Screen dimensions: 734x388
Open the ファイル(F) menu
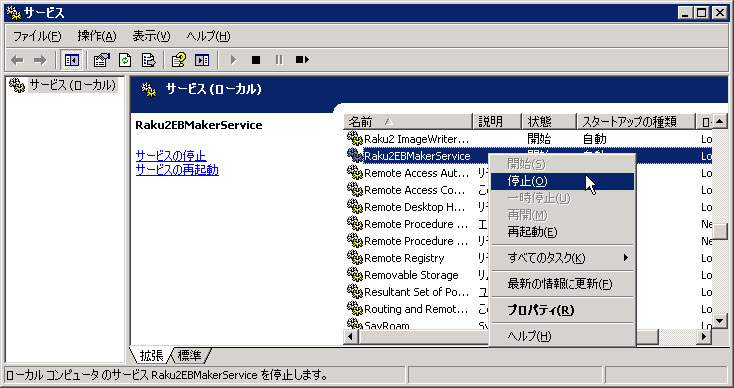(x=37, y=36)
